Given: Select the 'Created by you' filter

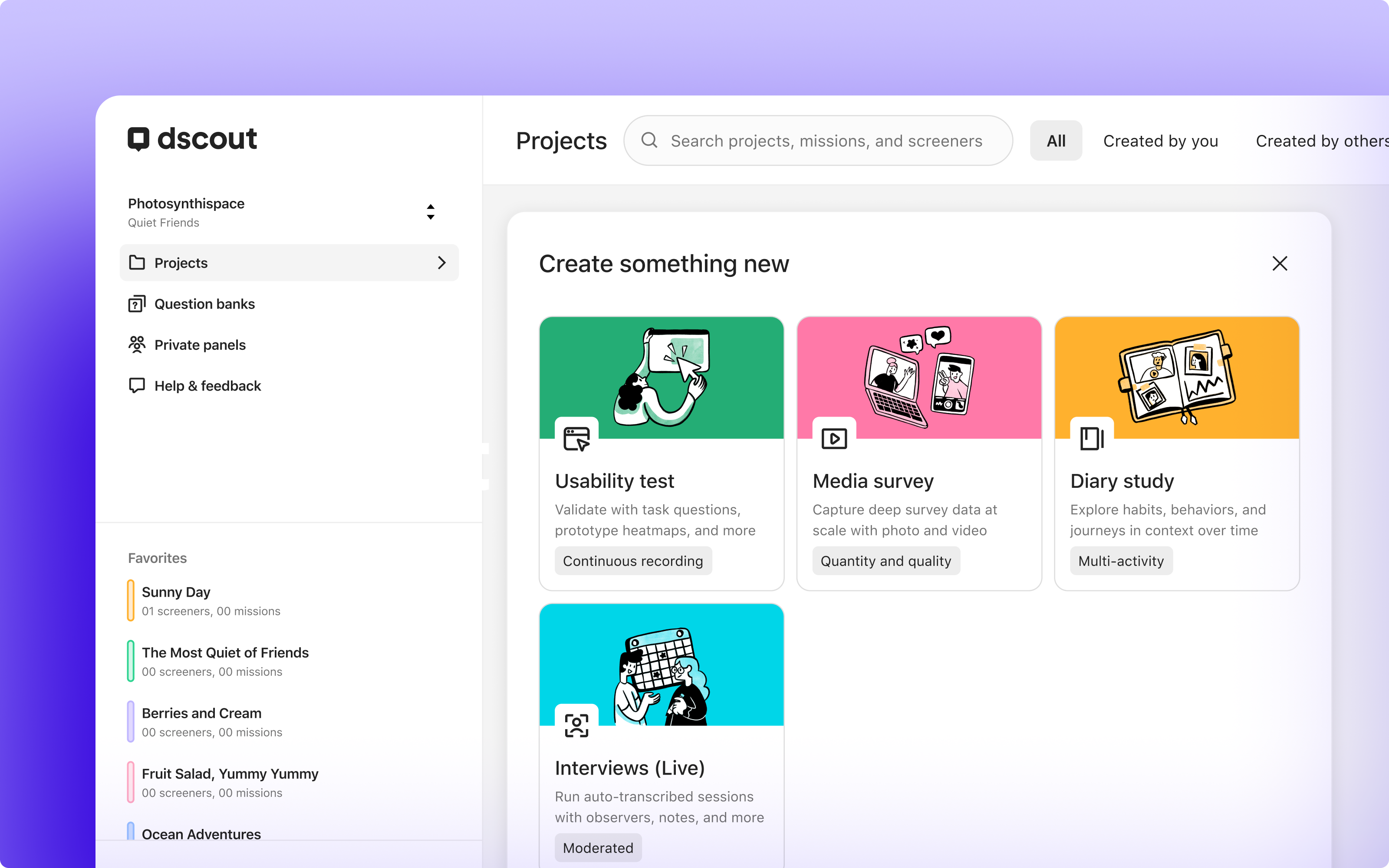Looking at the screenshot, I should click(x=1160, y=141).
